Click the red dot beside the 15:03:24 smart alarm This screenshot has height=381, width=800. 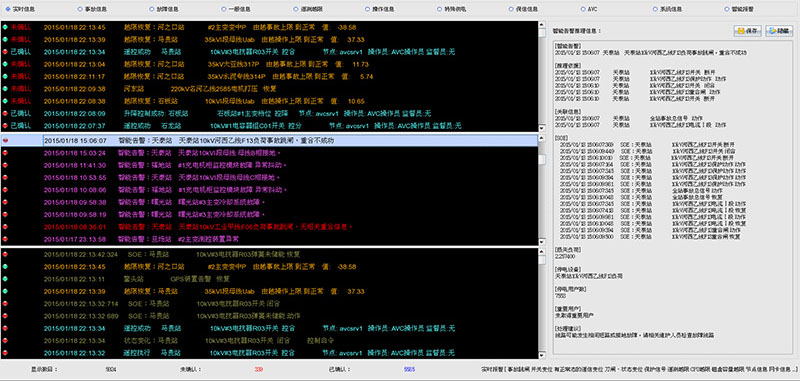pyautogui.click(x=5, y=153)
